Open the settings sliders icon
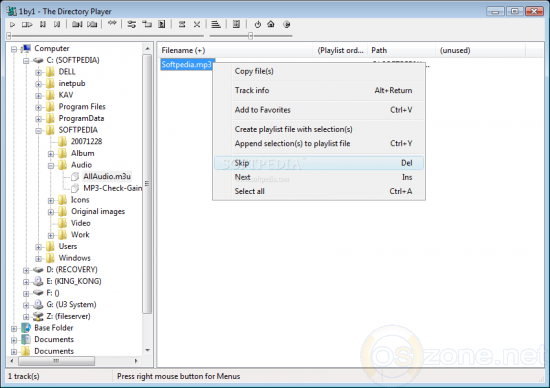This screenshot has width=550, height=388. coord(132,25)
